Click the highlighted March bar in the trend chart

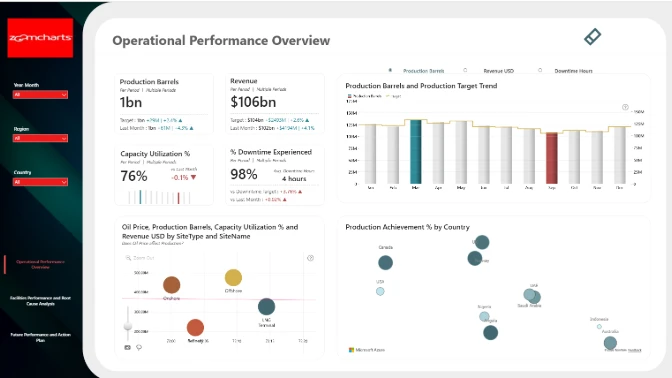pyautogui.click(x=415, y=152)
